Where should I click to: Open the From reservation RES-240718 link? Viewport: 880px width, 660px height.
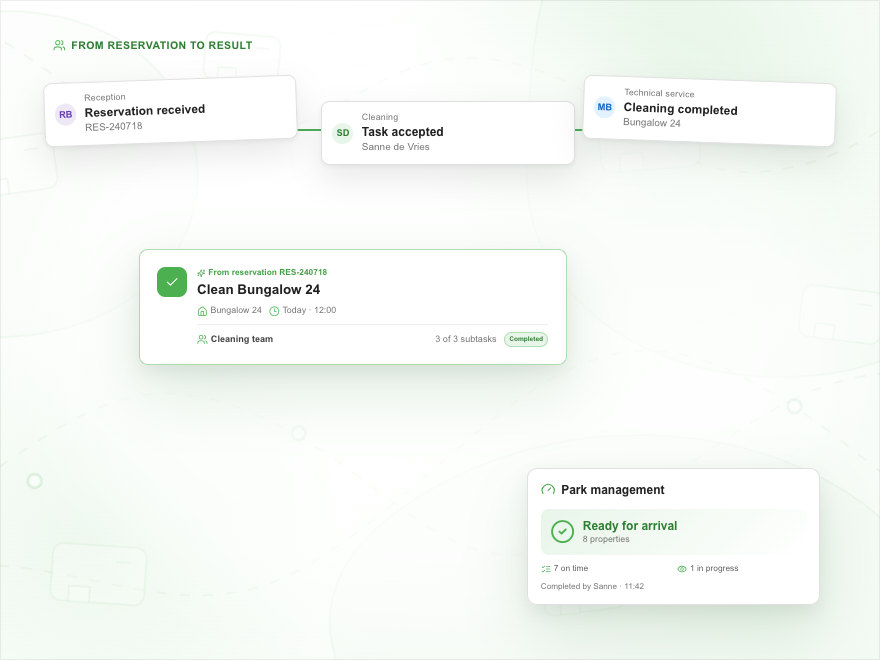tap(267, 272)
